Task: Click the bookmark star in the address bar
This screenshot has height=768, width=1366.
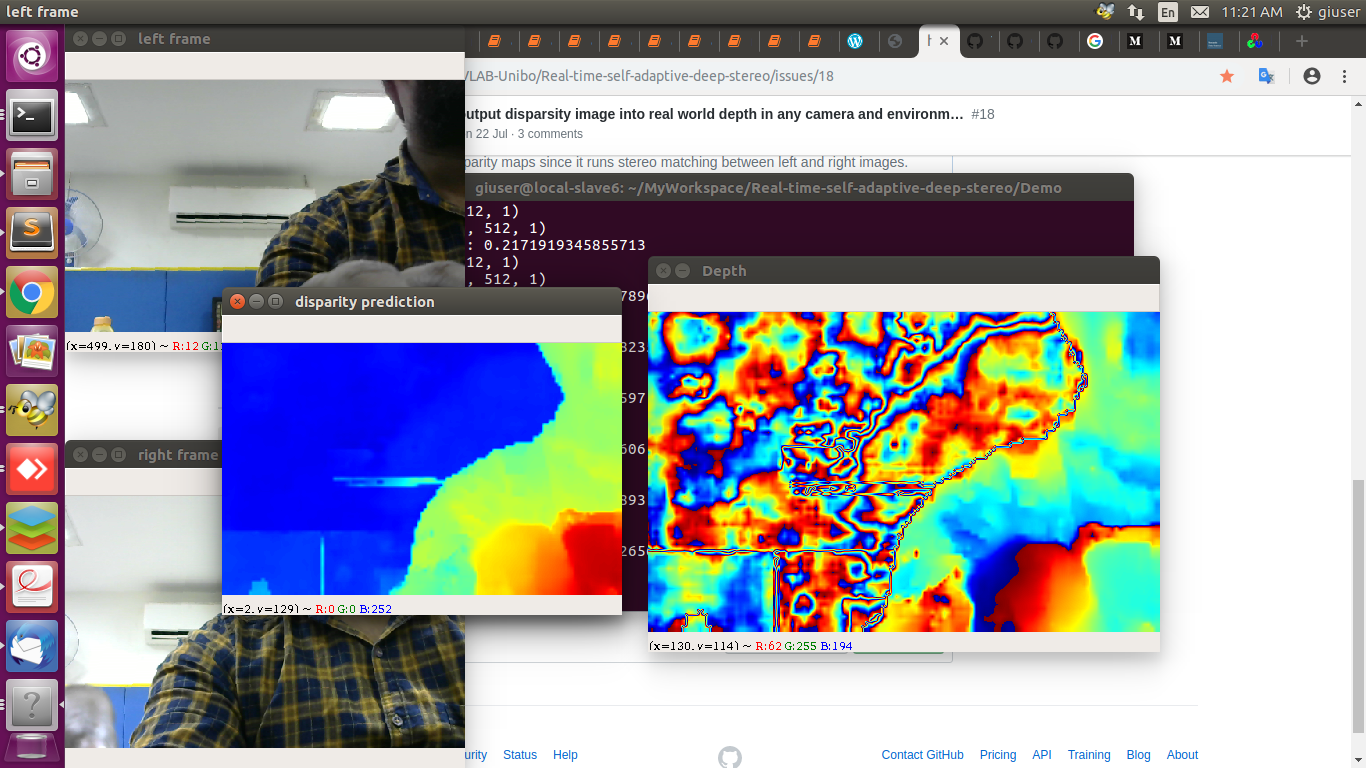Action: tap(1227, 75)
